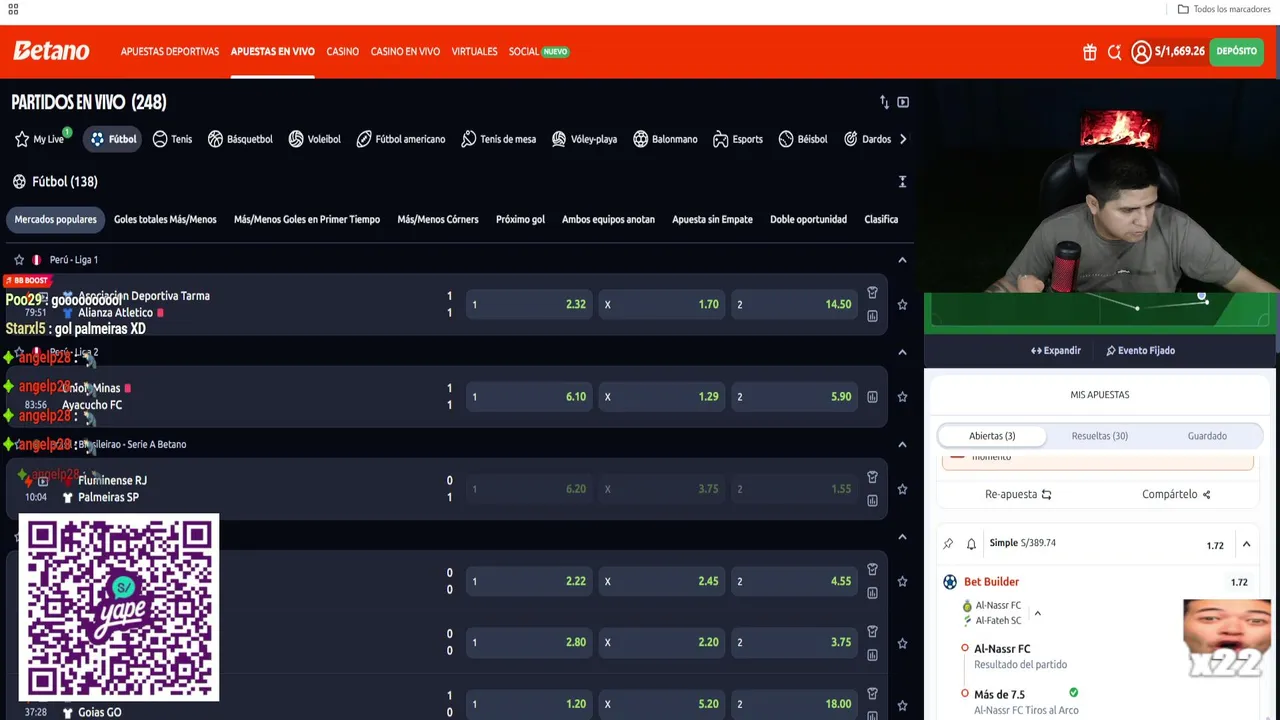Collapse the Brasileirao Serie A Betano section
Image resolution: width=1280 pixels, height=720 pixels.
(902, 444)
